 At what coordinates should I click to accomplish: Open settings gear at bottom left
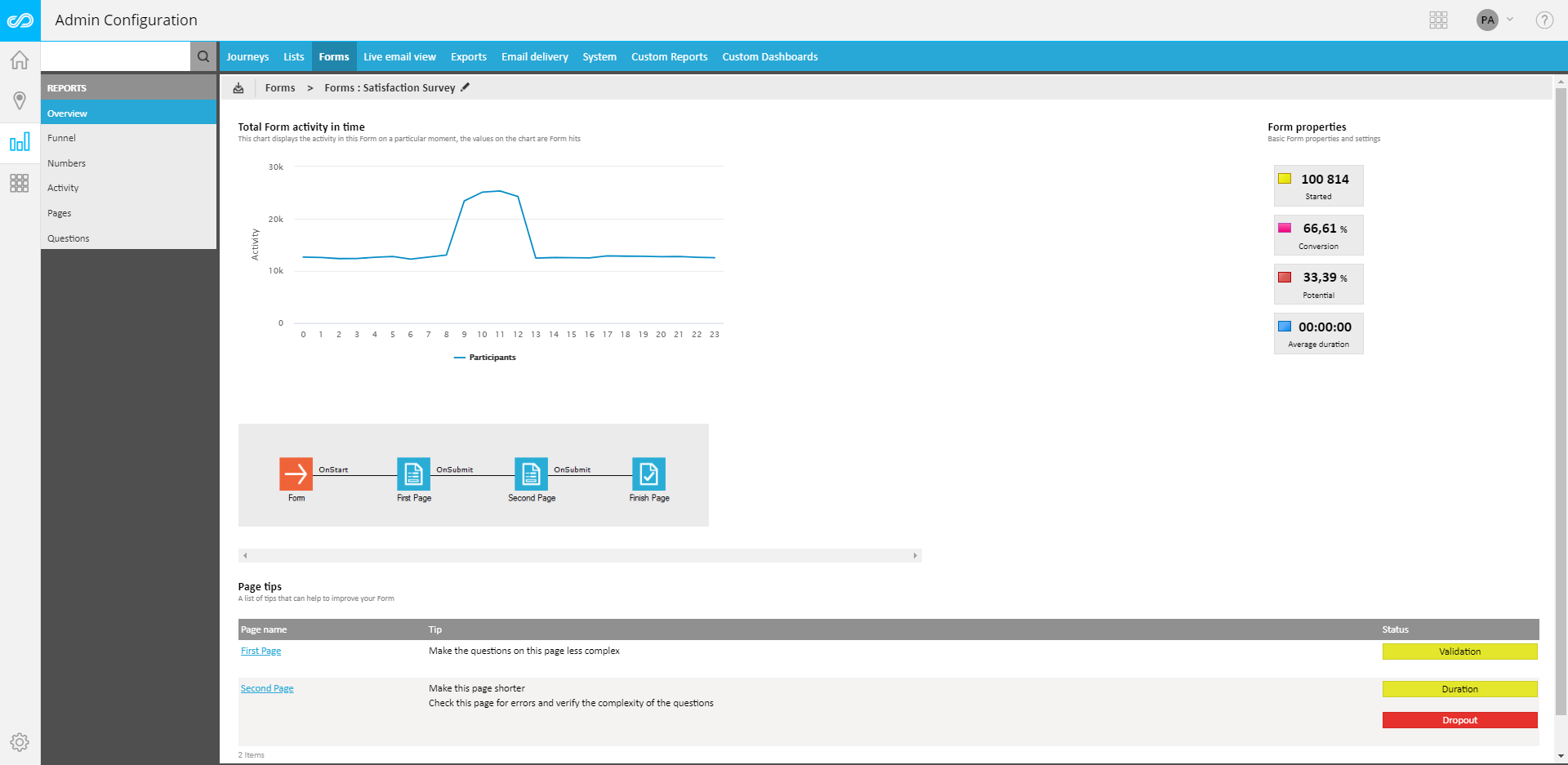(x=20, y=741)
